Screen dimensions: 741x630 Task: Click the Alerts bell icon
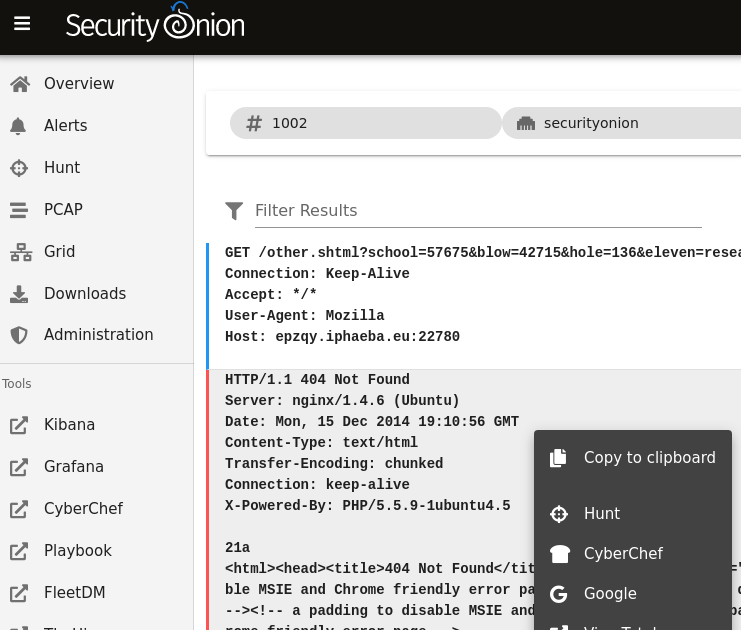18,126
